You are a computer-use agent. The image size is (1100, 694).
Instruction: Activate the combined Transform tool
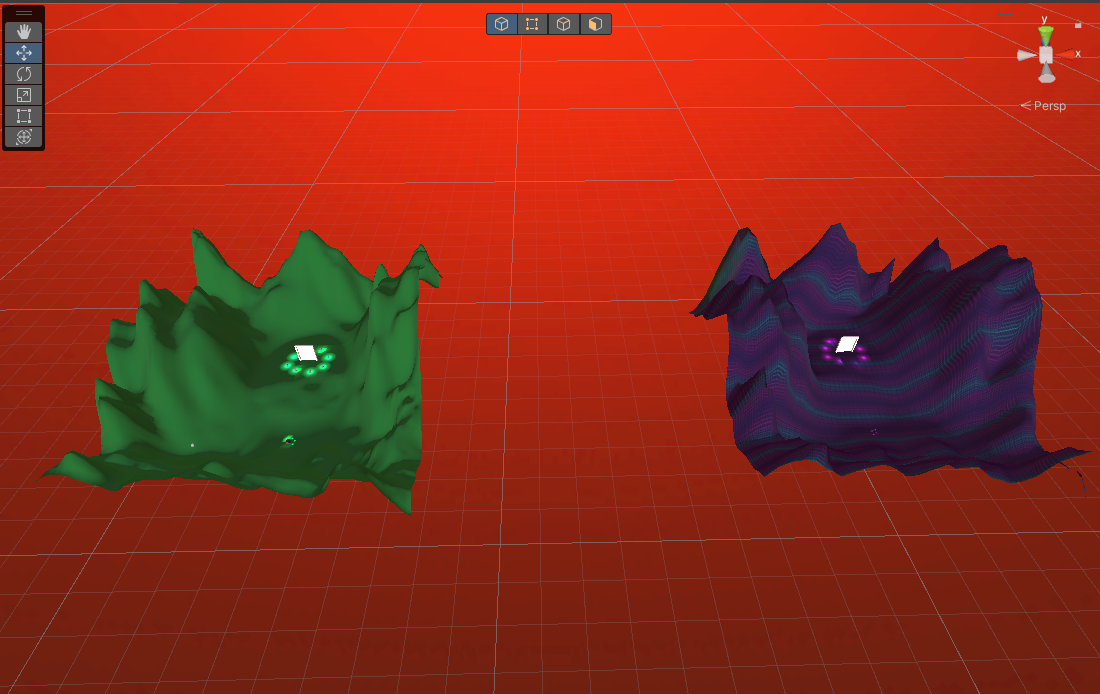pos(24,137)
